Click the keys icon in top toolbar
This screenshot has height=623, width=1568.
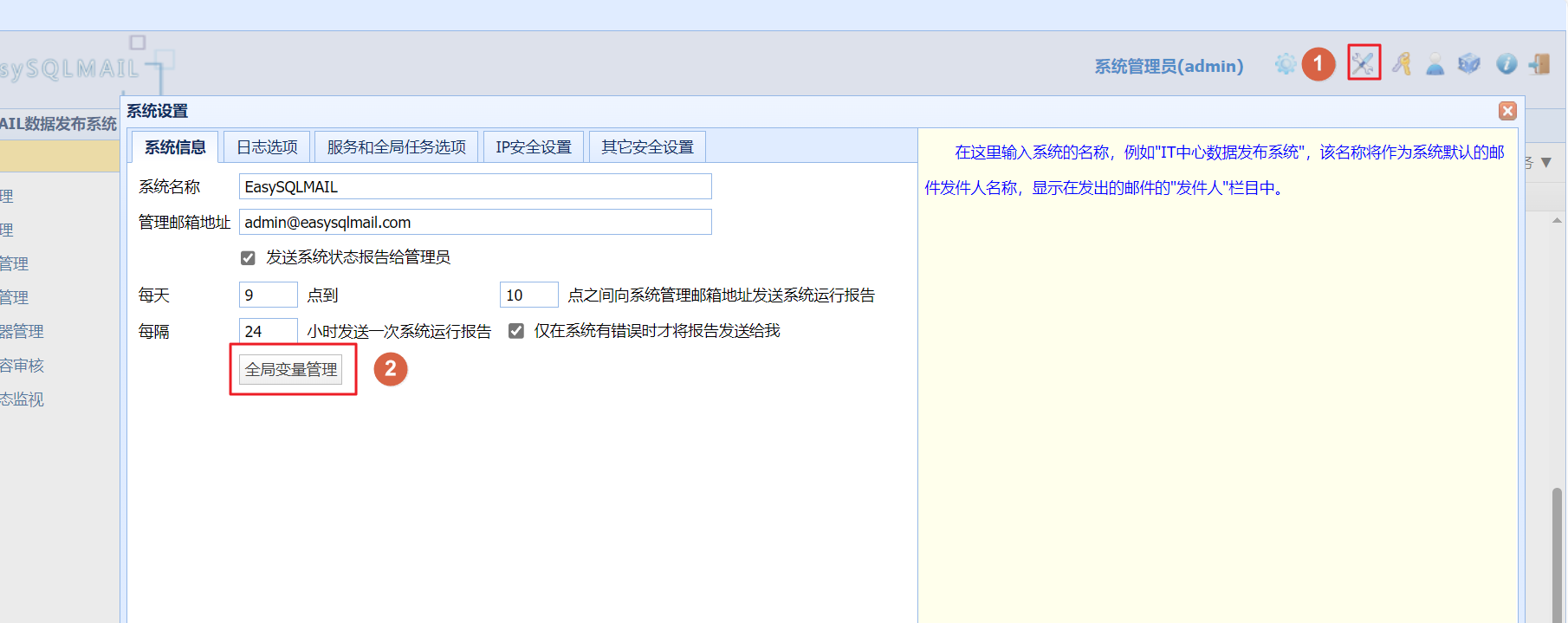(1402, 63)
